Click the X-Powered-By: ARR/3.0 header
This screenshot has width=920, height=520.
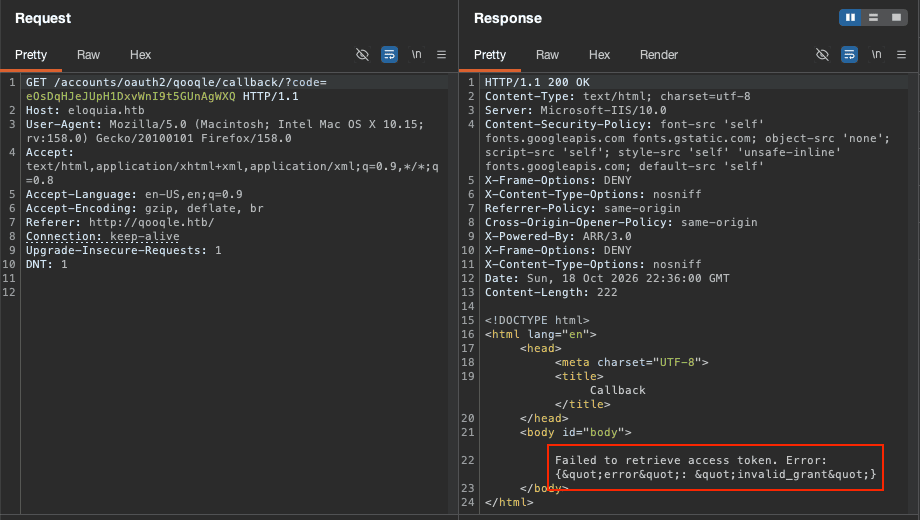[558, 237]
